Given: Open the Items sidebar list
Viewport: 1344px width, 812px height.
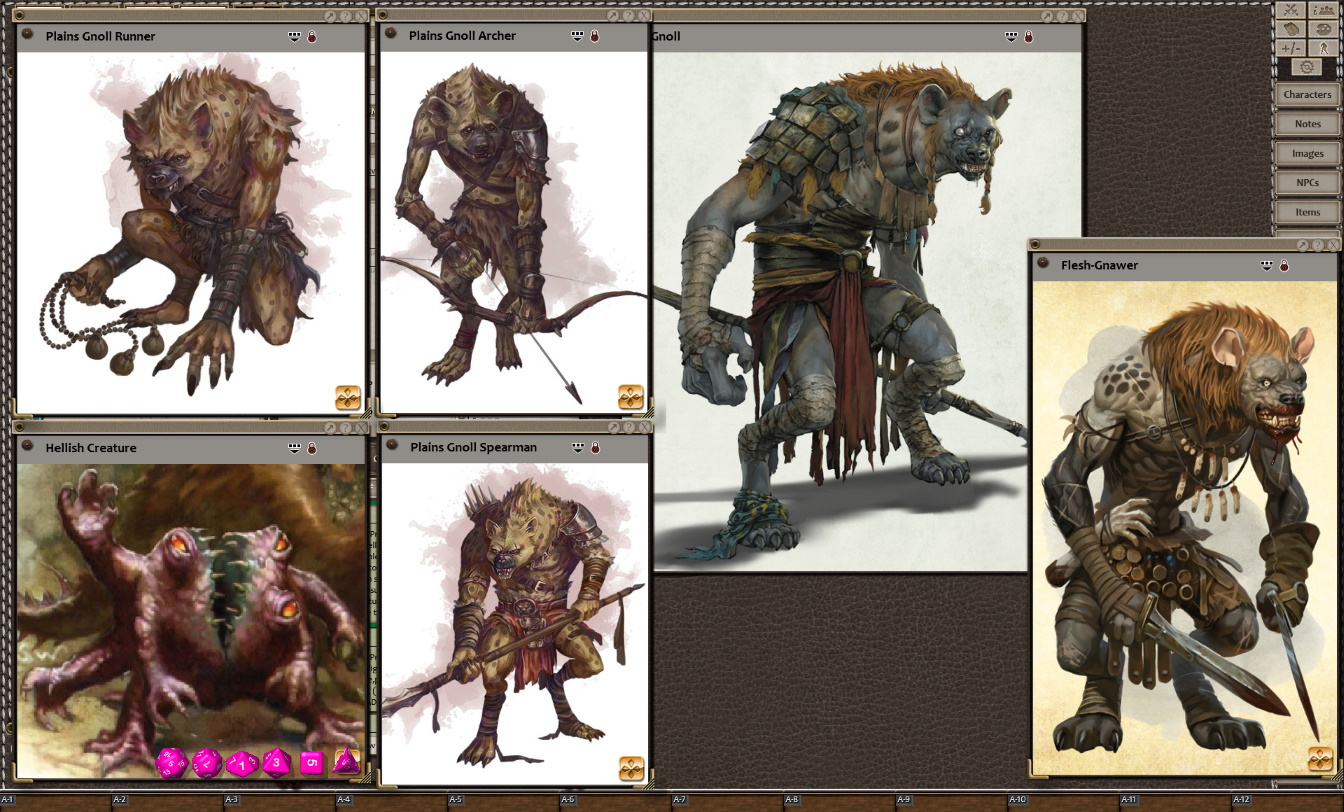Looking at the screenshot, I should (x=1307, y=212).
